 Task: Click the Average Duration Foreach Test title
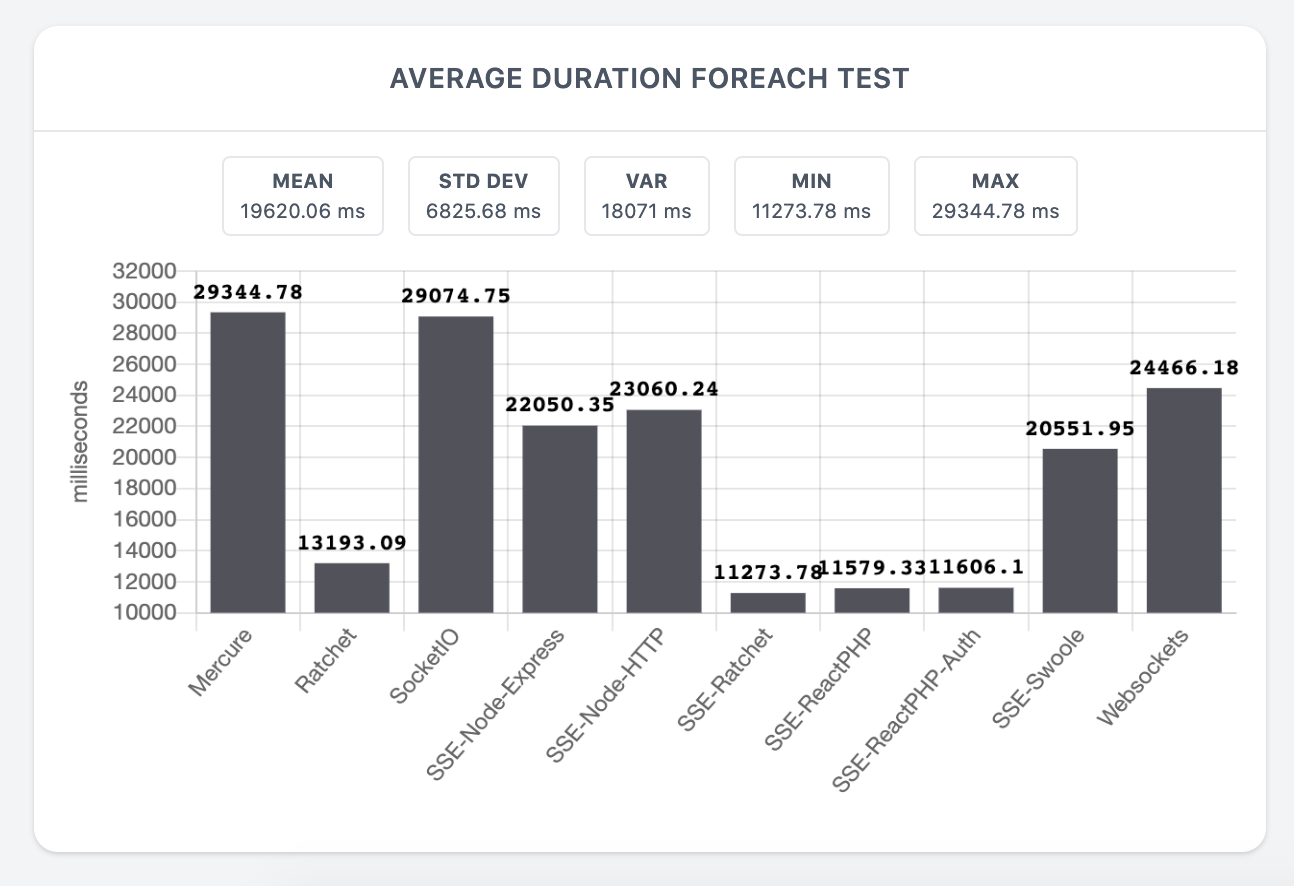(x=649, y=79)
